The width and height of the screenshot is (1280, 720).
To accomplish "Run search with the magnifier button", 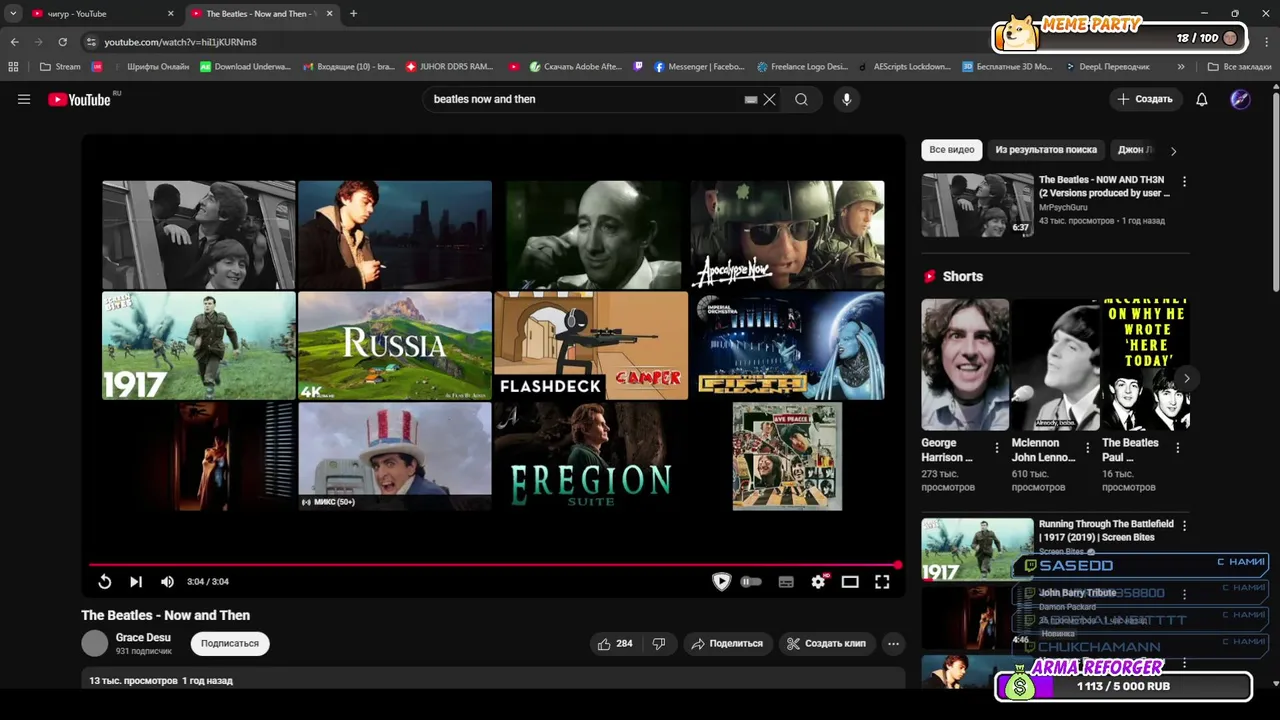I will tap(801, 99).
